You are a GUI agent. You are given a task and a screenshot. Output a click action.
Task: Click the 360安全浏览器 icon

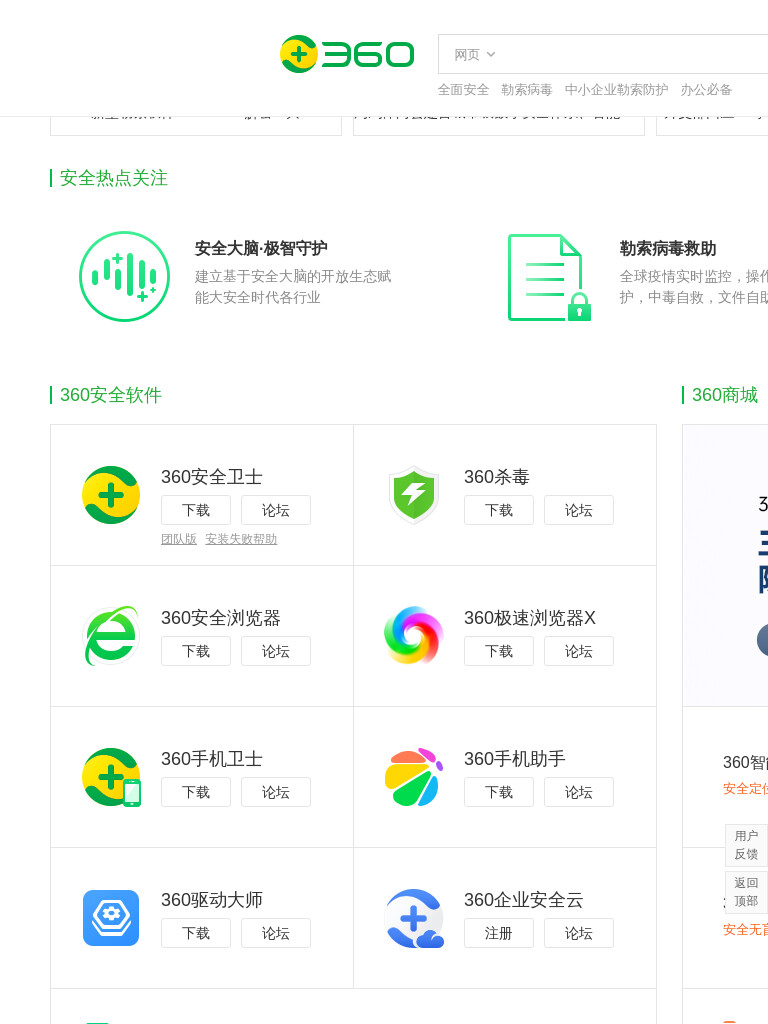tap(111, 635)
